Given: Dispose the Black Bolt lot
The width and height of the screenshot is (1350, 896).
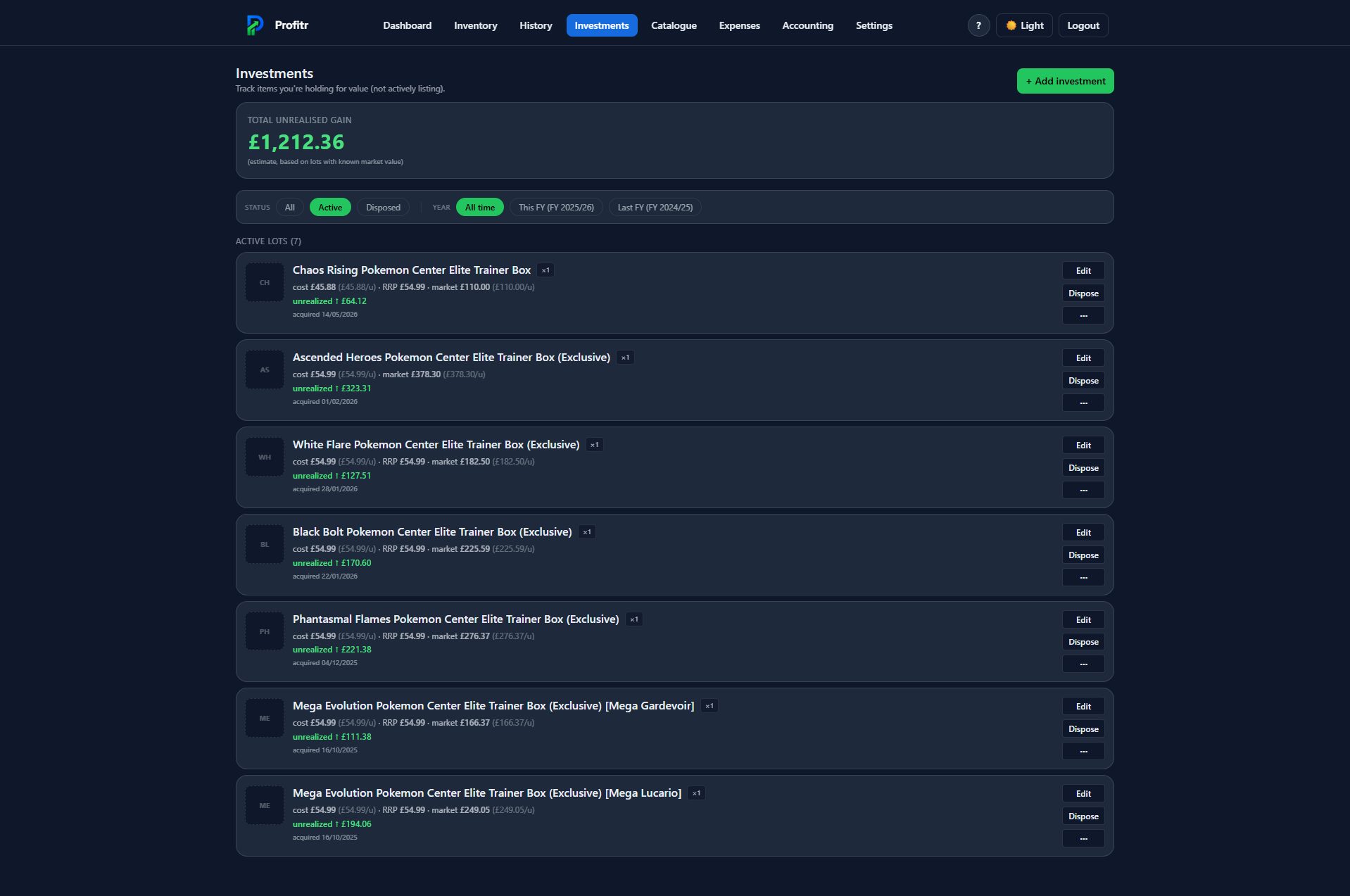Looking at the screenshot, I should (x=1083, y=555).
